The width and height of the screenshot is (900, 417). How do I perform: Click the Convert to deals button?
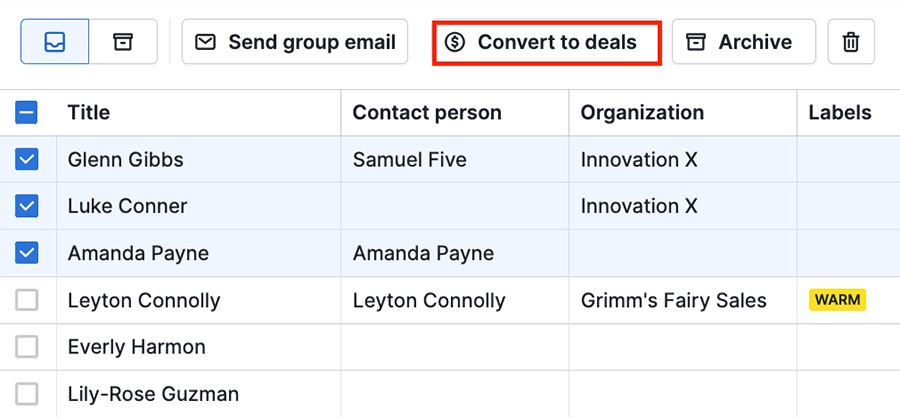coord(547,42)
